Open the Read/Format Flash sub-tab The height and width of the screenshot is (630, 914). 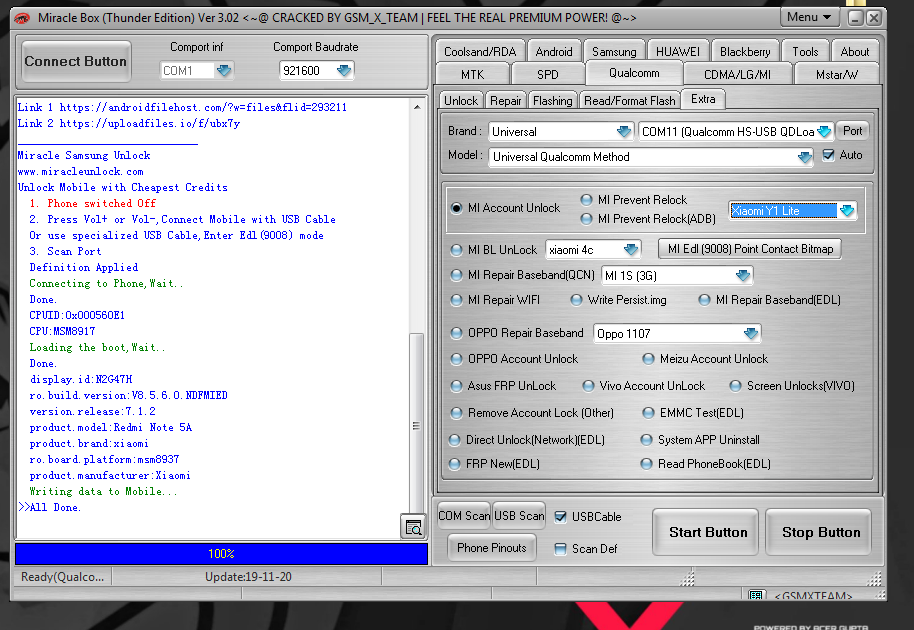point(630,100)
